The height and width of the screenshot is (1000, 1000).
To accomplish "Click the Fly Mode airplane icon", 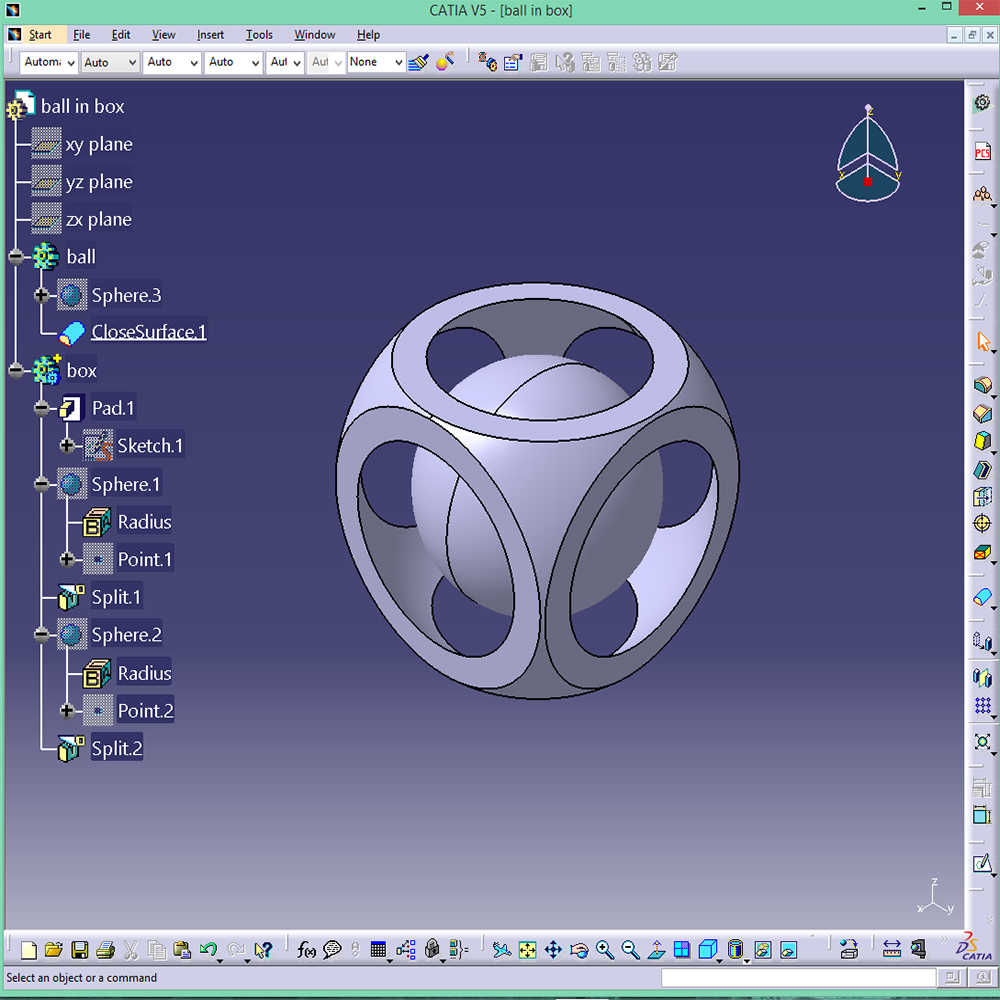I will click(x=500, y=950).
